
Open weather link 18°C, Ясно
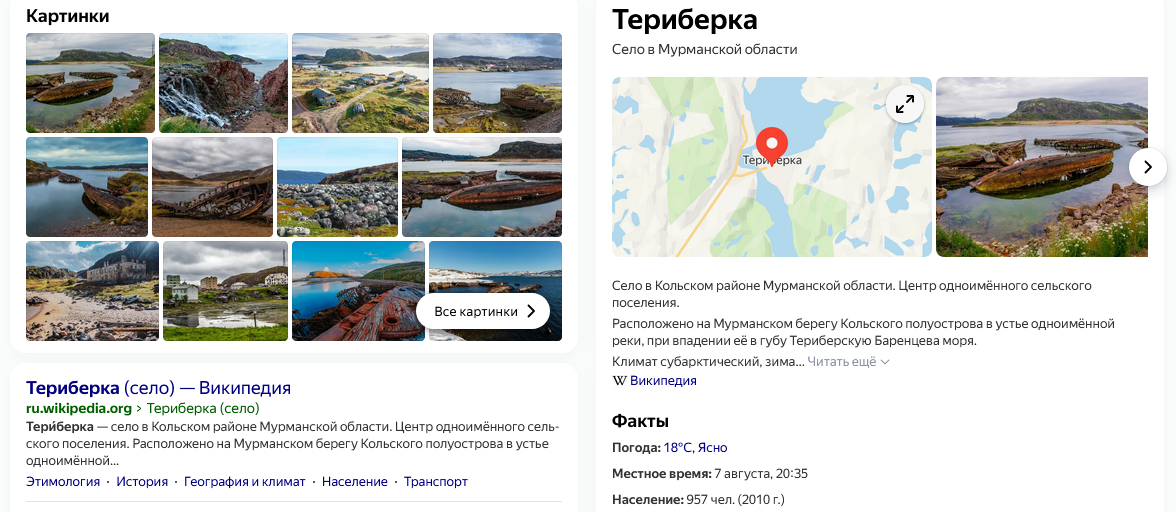tap(695, 448)
